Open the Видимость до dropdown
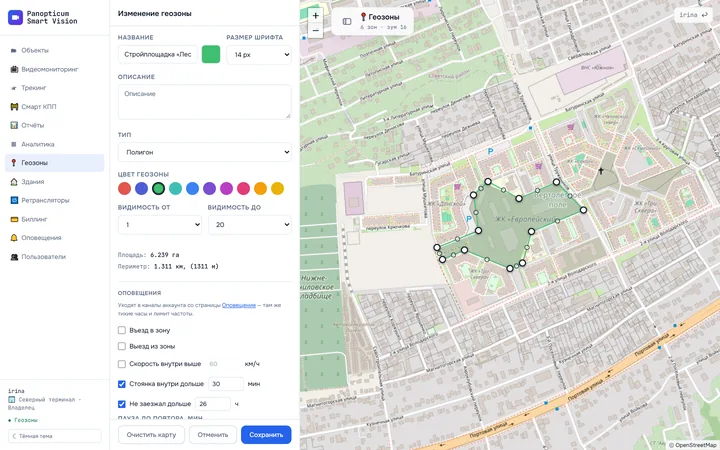 point(250,225)
